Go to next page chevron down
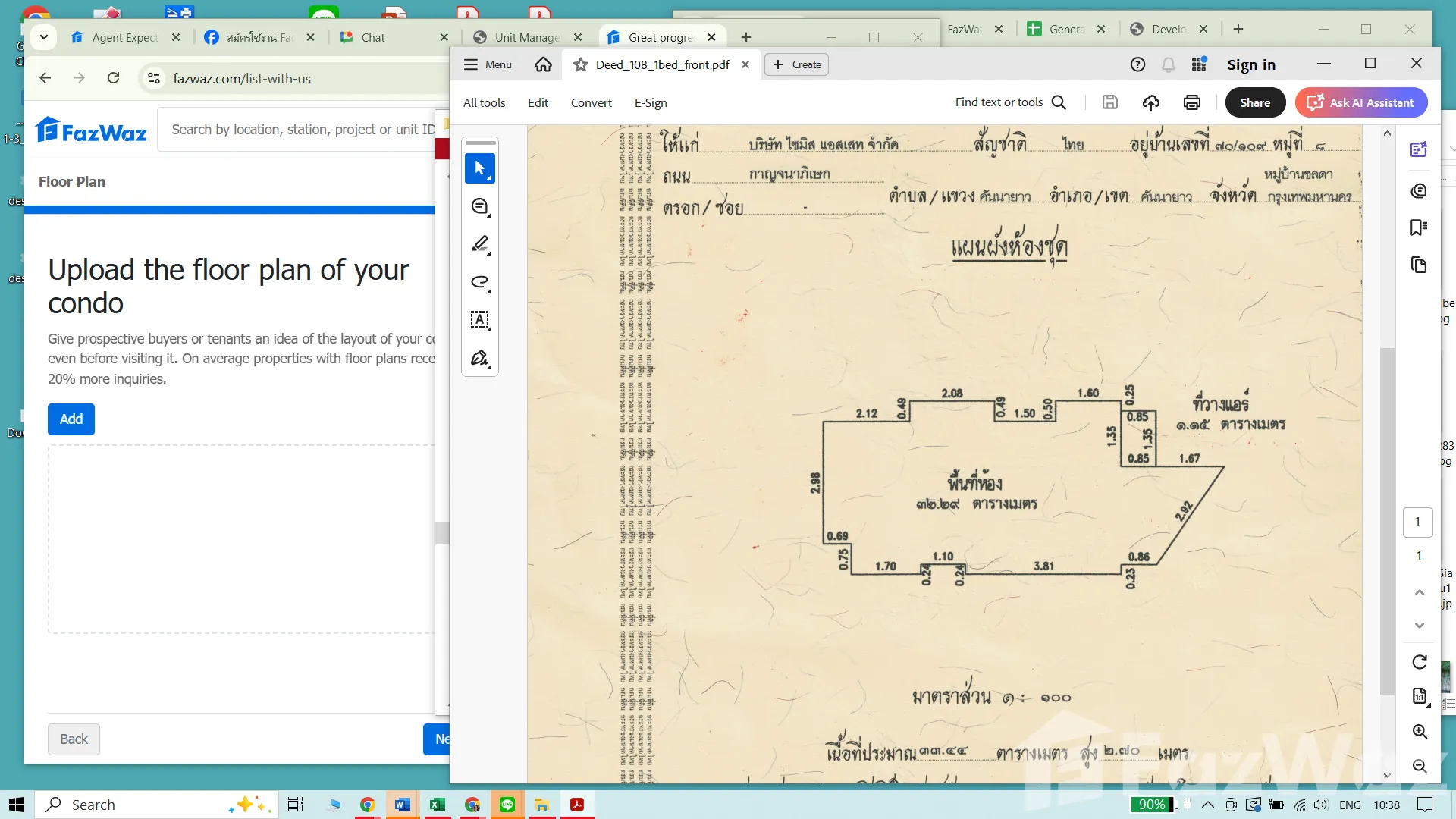Image resolution: width=1456 pixels, height=819 pixels. coord(1420,626)
